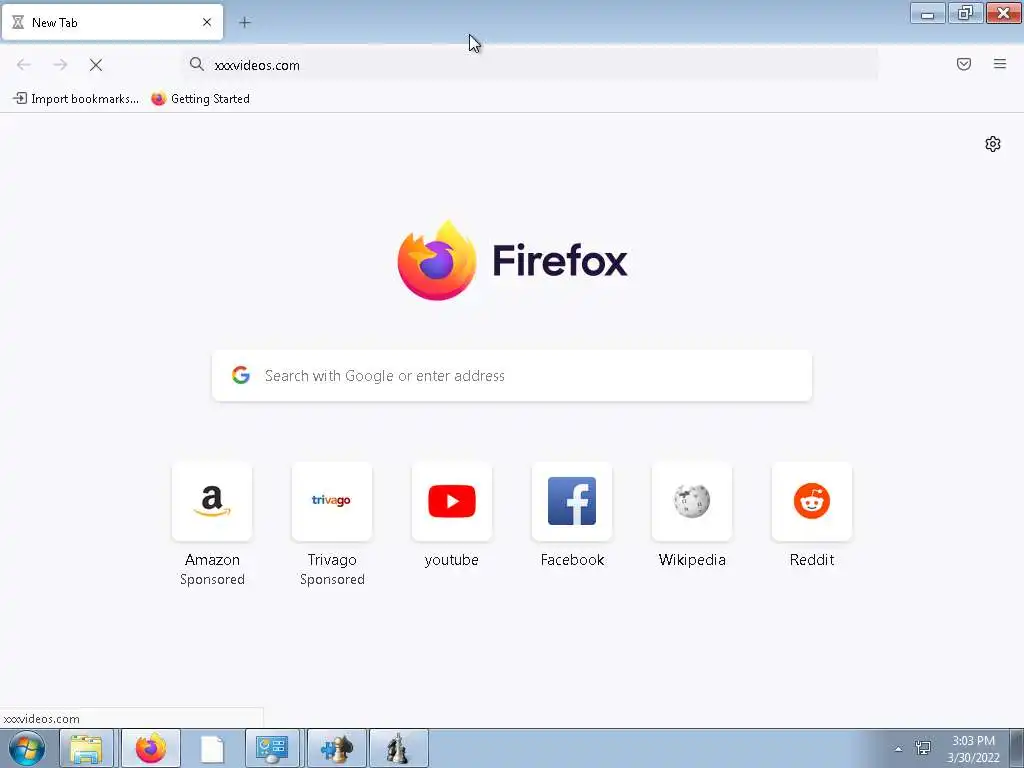The image size is (1024, 768).
Task: Open the puzzle piece taskbar icon
Action: coord(336,748)
